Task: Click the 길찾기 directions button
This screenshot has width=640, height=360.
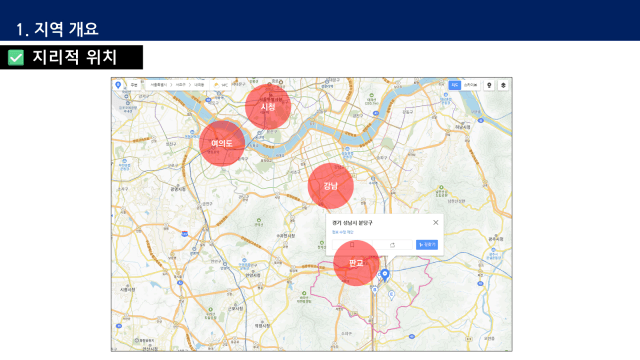Action: coord(427,244)
